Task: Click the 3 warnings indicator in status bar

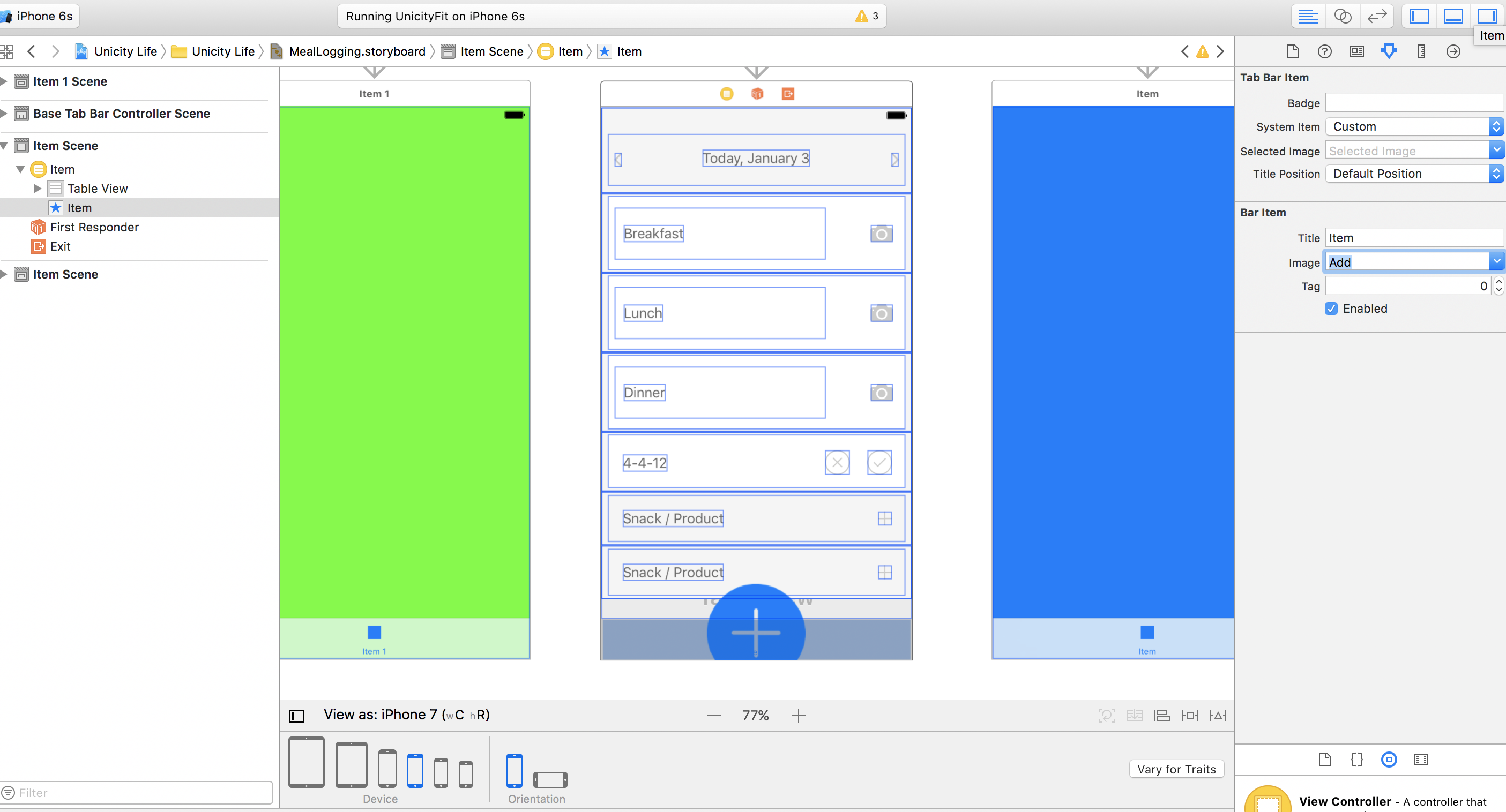Action: (x=867, y=17)
